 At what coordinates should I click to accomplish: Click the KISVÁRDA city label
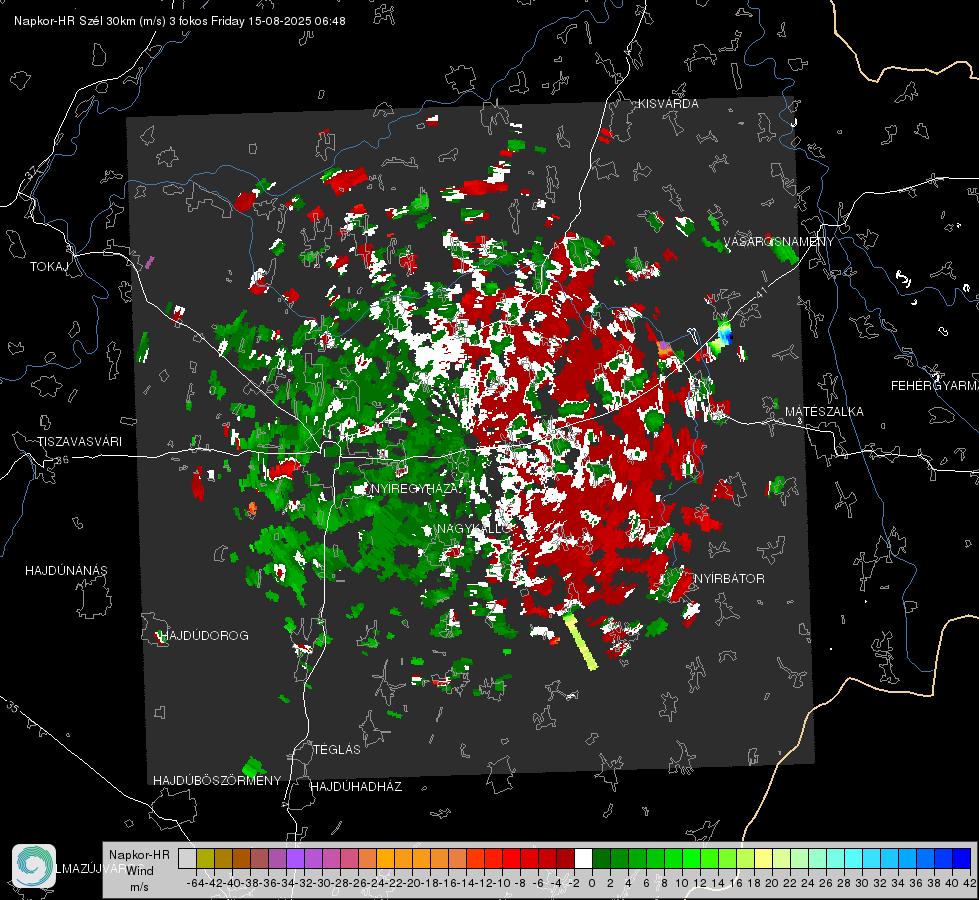(668, 104)
